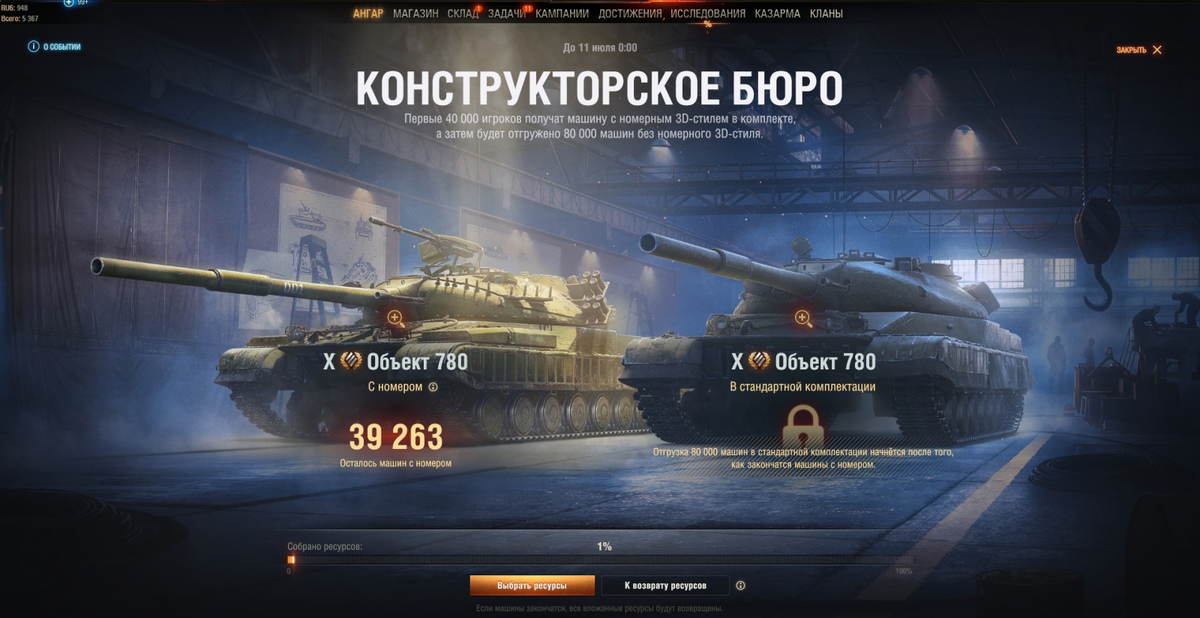This screenshot has width=1200, height=618.
Task: Switch to the Кампании tab
Action: [562, 14]
